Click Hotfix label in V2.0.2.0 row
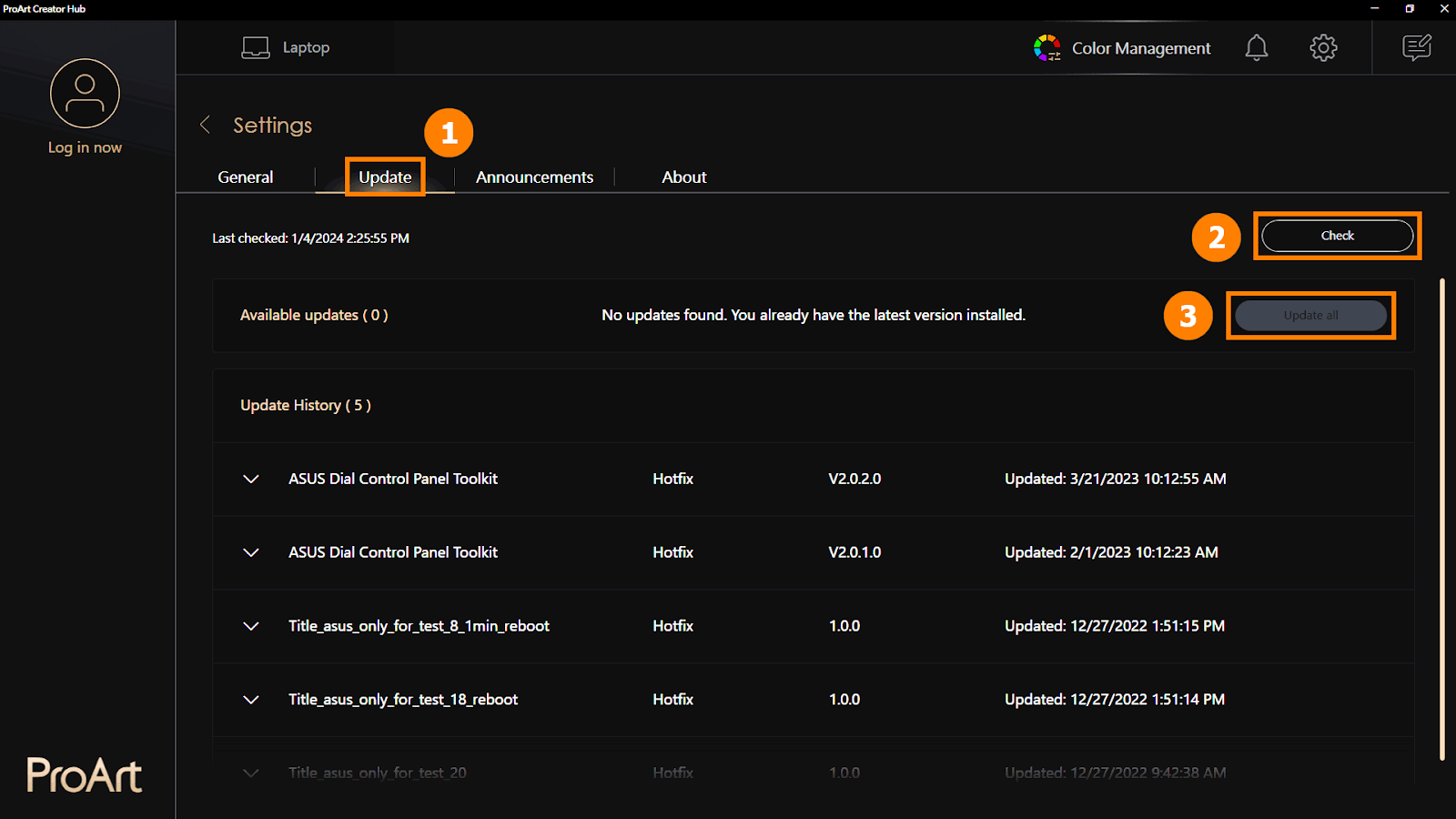Viewport: 1456px width, 819px height. [673, 479]
